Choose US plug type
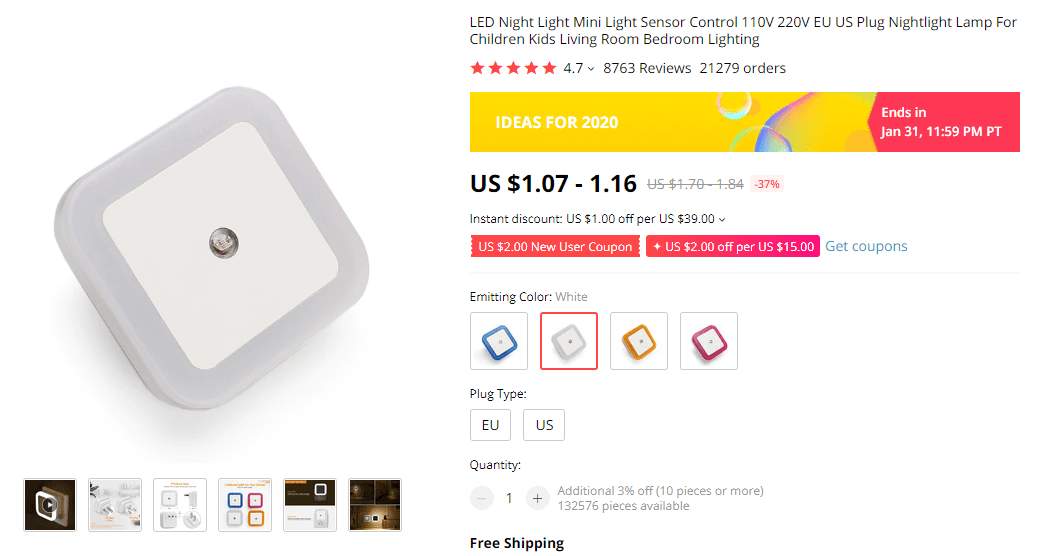This screenshot has width=1047, height=556. tap(544, 425)
